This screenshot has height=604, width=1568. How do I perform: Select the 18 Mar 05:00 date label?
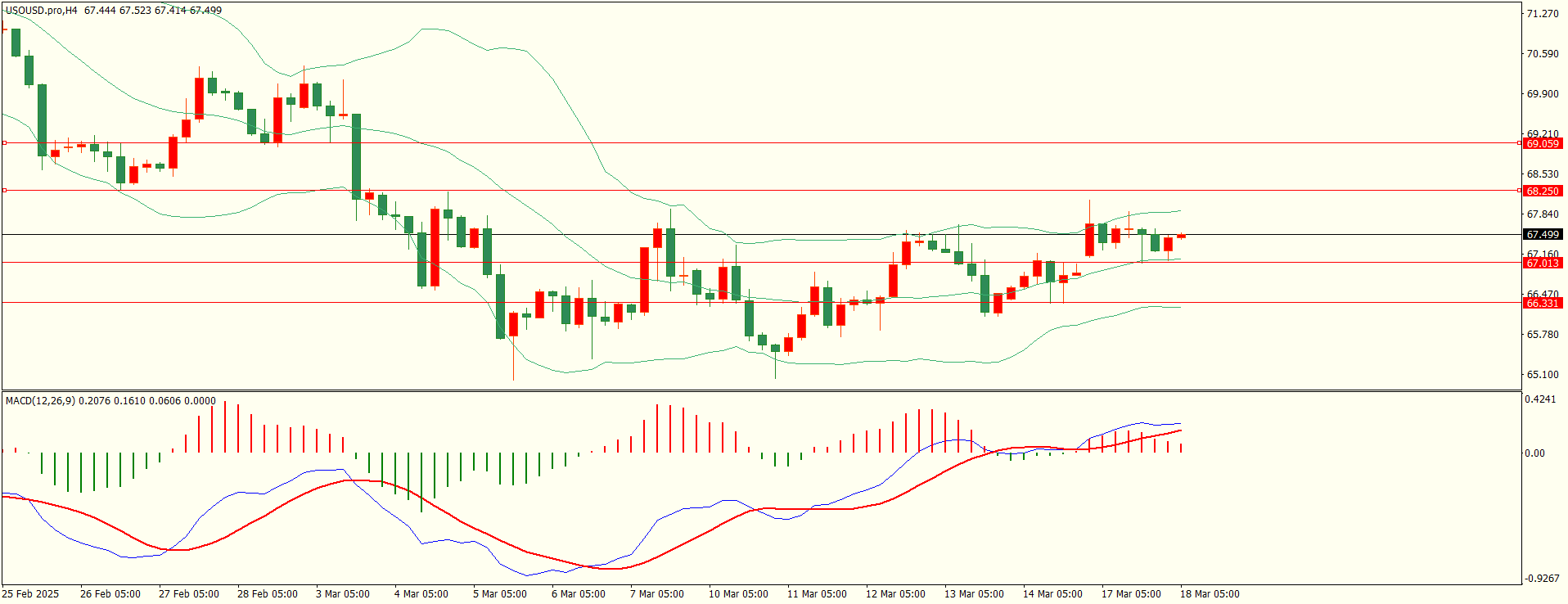tap(1210, 594)
